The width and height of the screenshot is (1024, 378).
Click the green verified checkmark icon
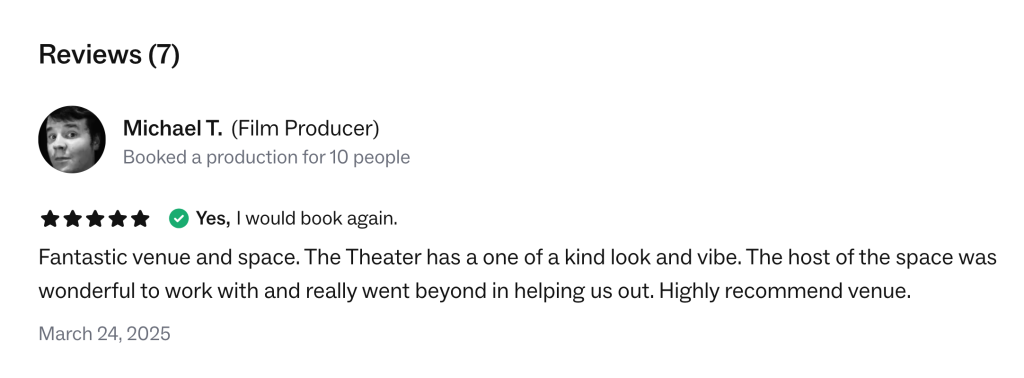(179, 219)
